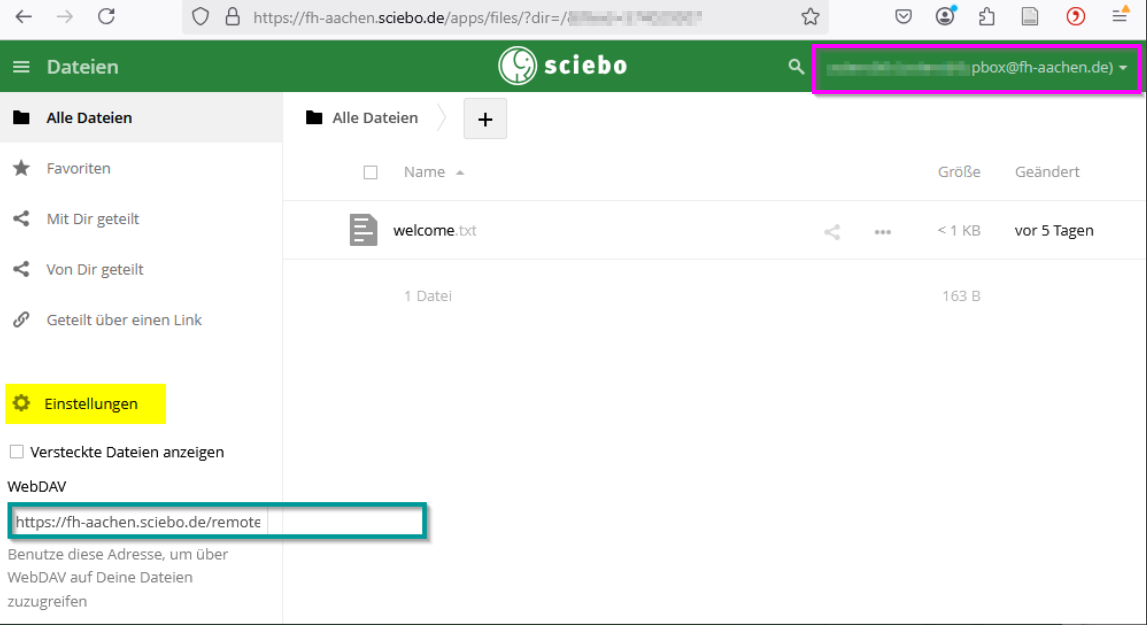Click the '1 Datei' summary text
The image size is (1147, 625).
427,296
